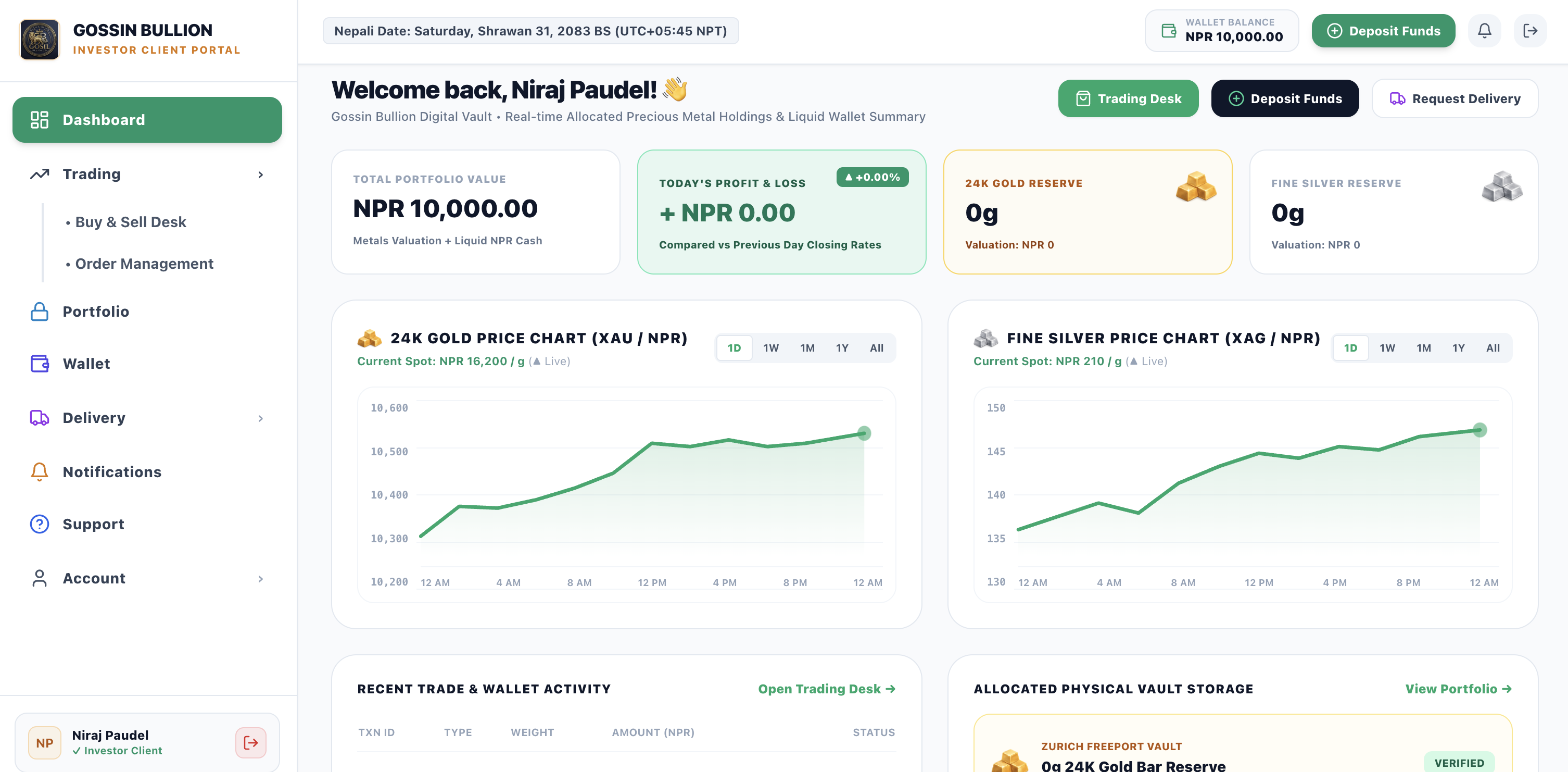The height and width of the screenshot is (772, 1568).
Task: Click Request Delivery button
Action: 1455,98
